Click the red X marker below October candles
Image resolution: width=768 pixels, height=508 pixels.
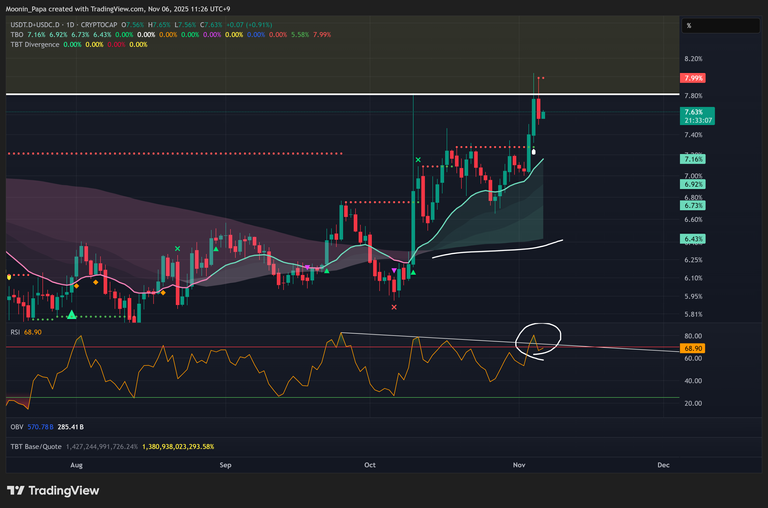[394, 307]
